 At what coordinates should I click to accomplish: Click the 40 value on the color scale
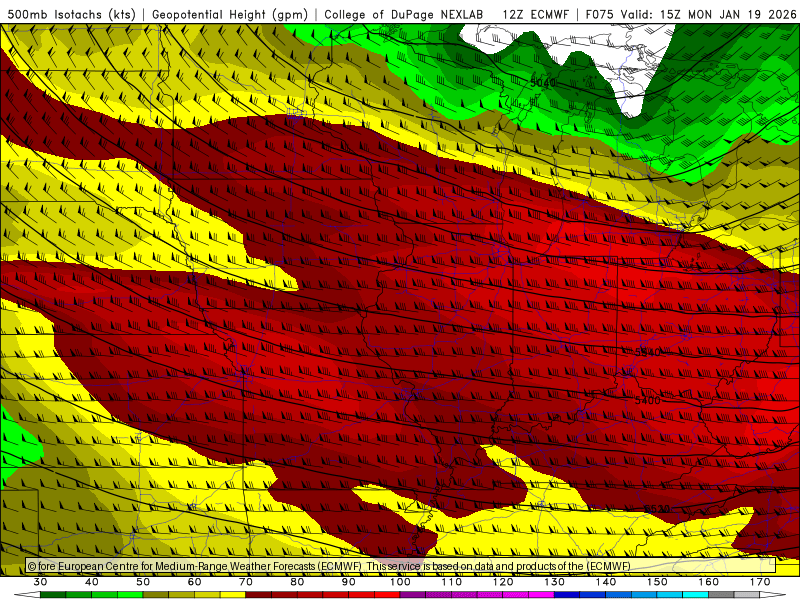click(92, 582)
